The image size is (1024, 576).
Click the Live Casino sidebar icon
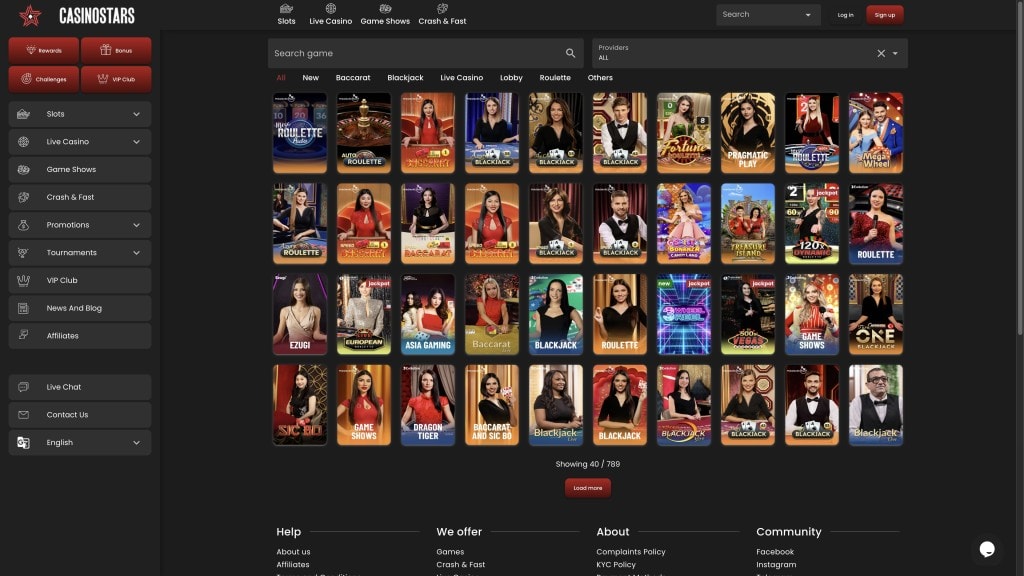[24, 142]
